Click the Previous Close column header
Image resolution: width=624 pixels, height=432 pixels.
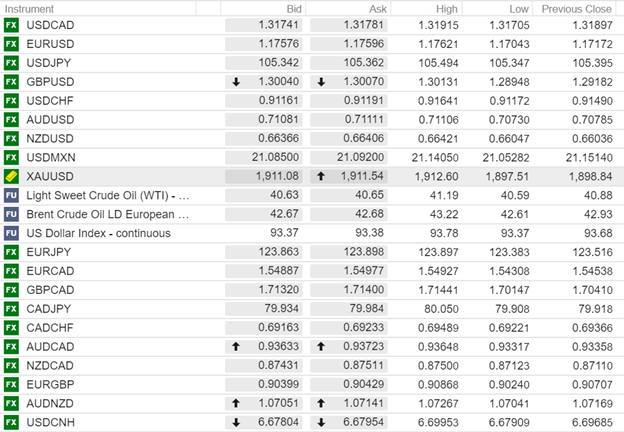577,8
